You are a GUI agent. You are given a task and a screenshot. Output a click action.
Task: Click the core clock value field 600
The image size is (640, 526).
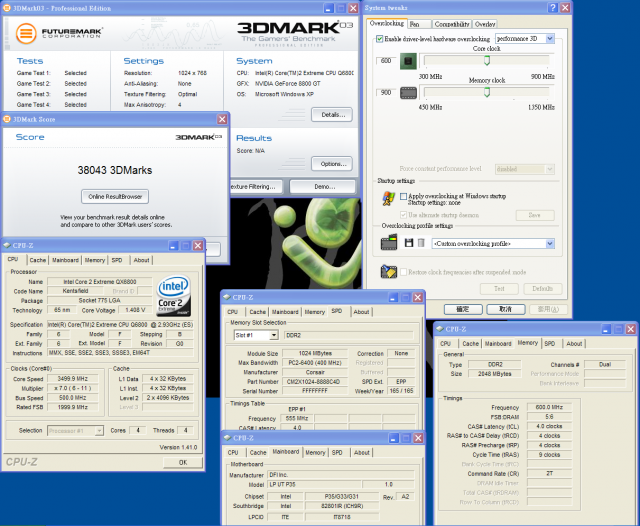click(386, 61)
